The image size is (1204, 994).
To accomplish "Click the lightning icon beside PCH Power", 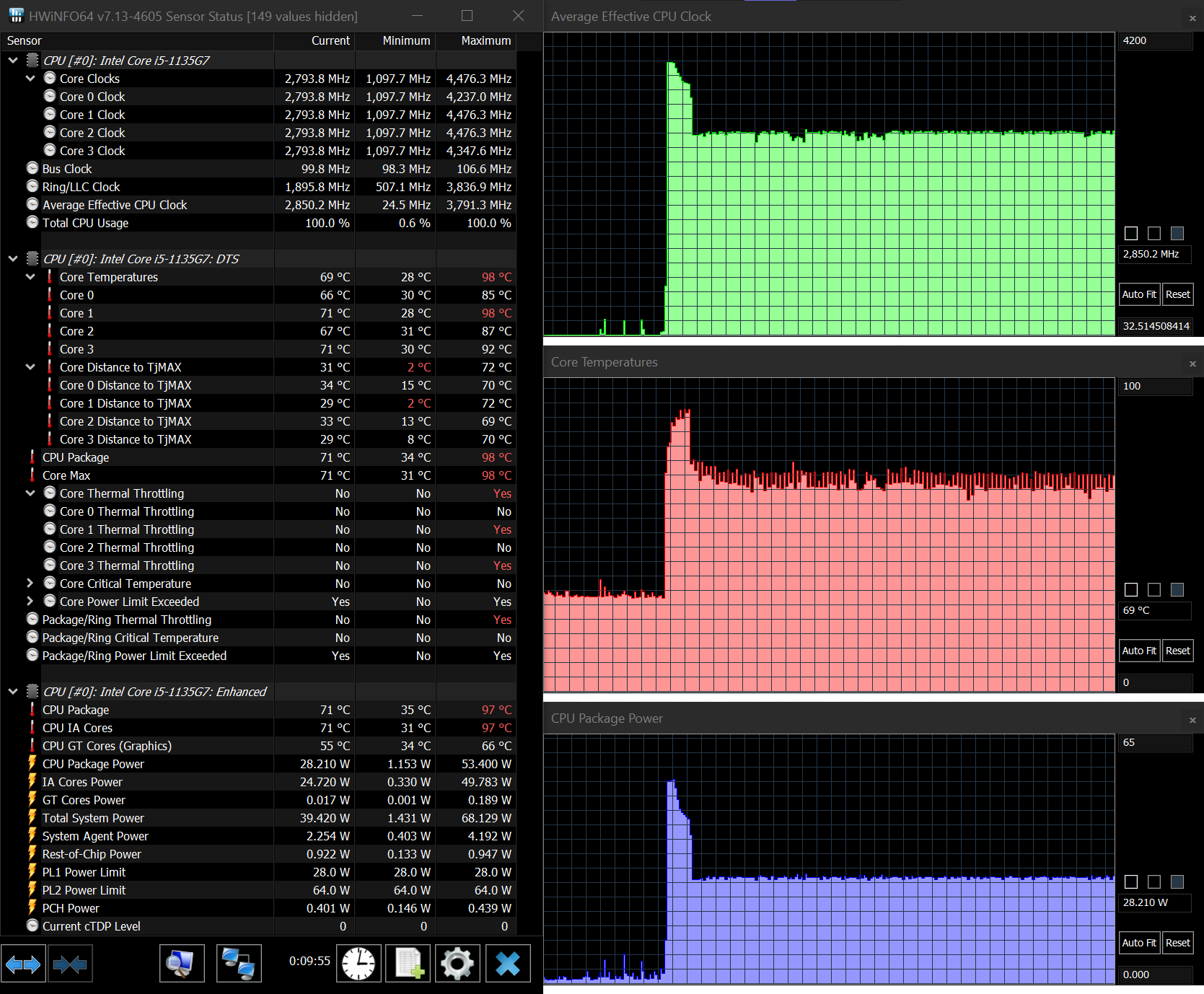I will [32, 907].
